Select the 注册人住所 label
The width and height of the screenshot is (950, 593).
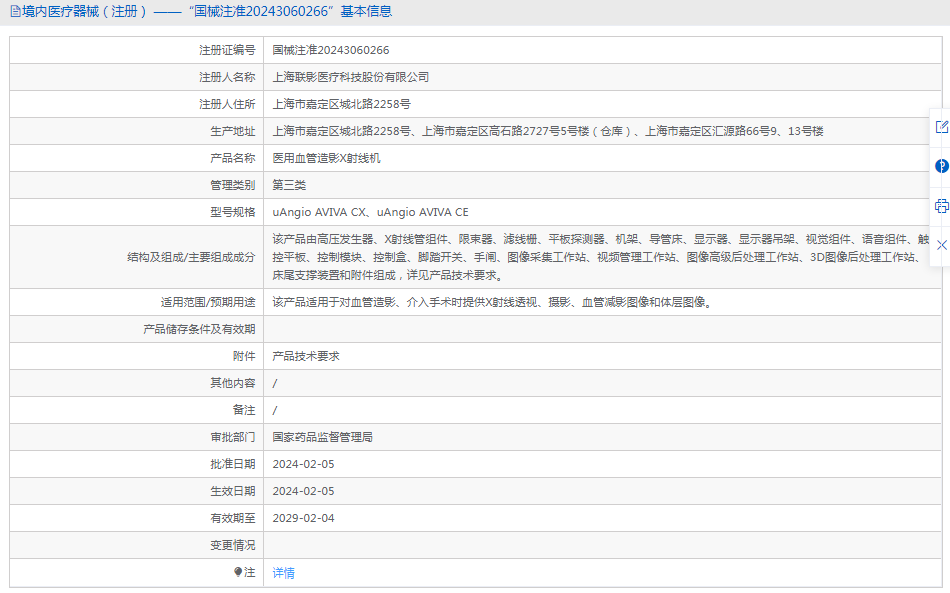coord(227,104)
